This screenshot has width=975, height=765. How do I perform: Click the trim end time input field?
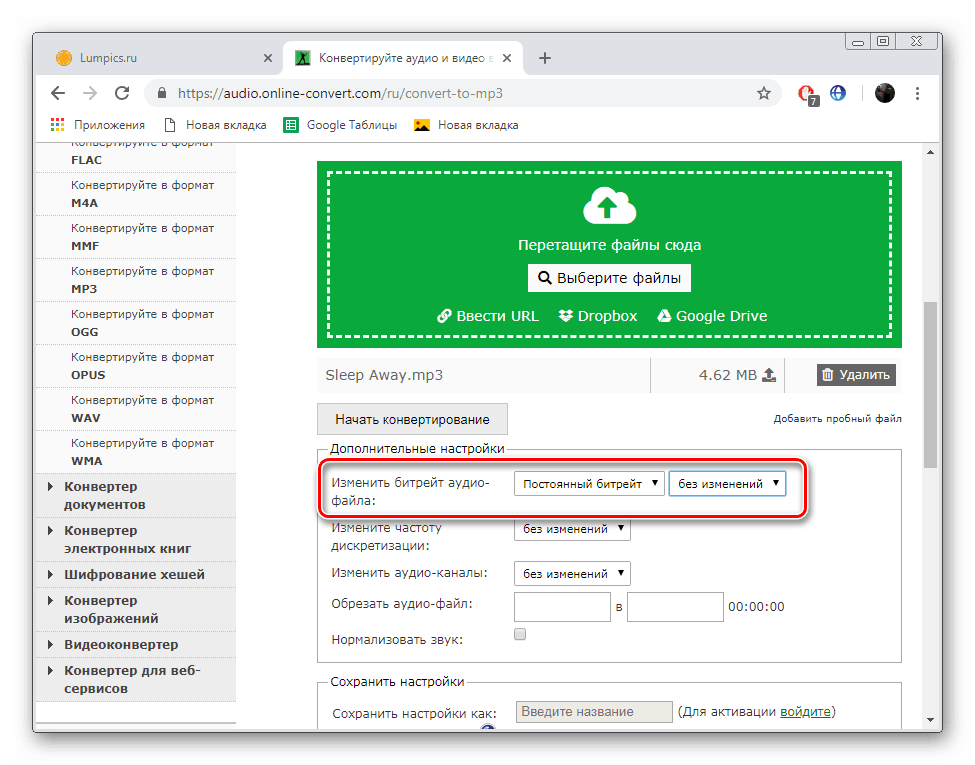675,607
